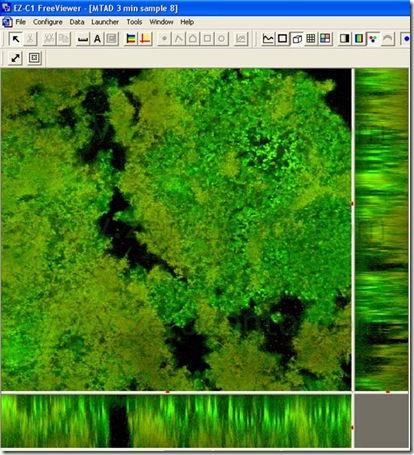Click the rainbow pseudo-color icon
The width and height of the screenshot is (414, 455).
[x=359, y=39]
